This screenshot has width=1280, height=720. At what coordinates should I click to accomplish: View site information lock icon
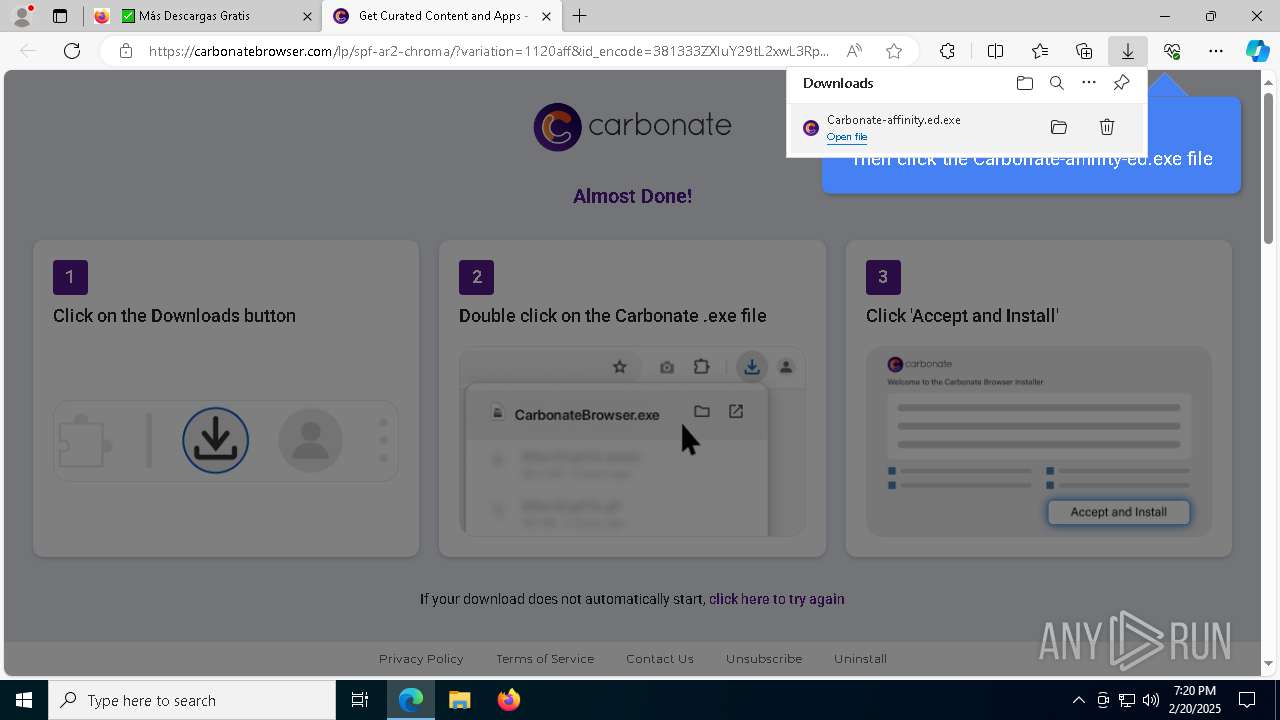pyautogui.click(x=126, y=51)
